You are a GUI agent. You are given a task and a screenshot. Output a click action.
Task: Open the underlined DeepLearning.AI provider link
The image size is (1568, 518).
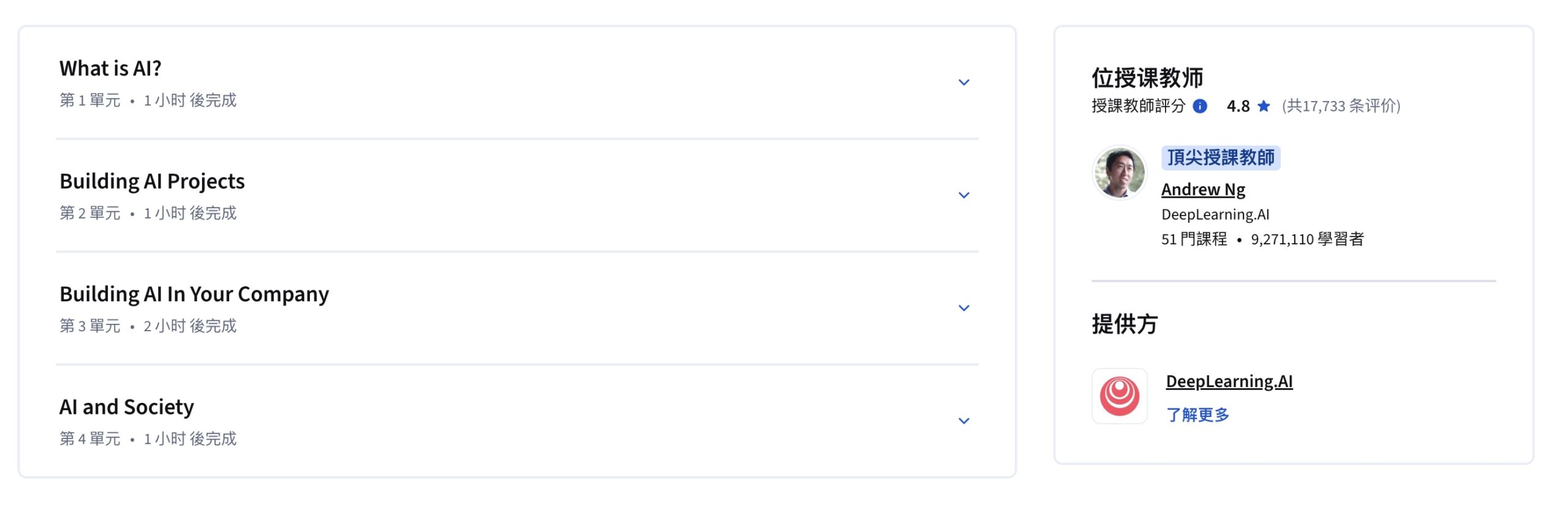click(x=1229, y=381)
